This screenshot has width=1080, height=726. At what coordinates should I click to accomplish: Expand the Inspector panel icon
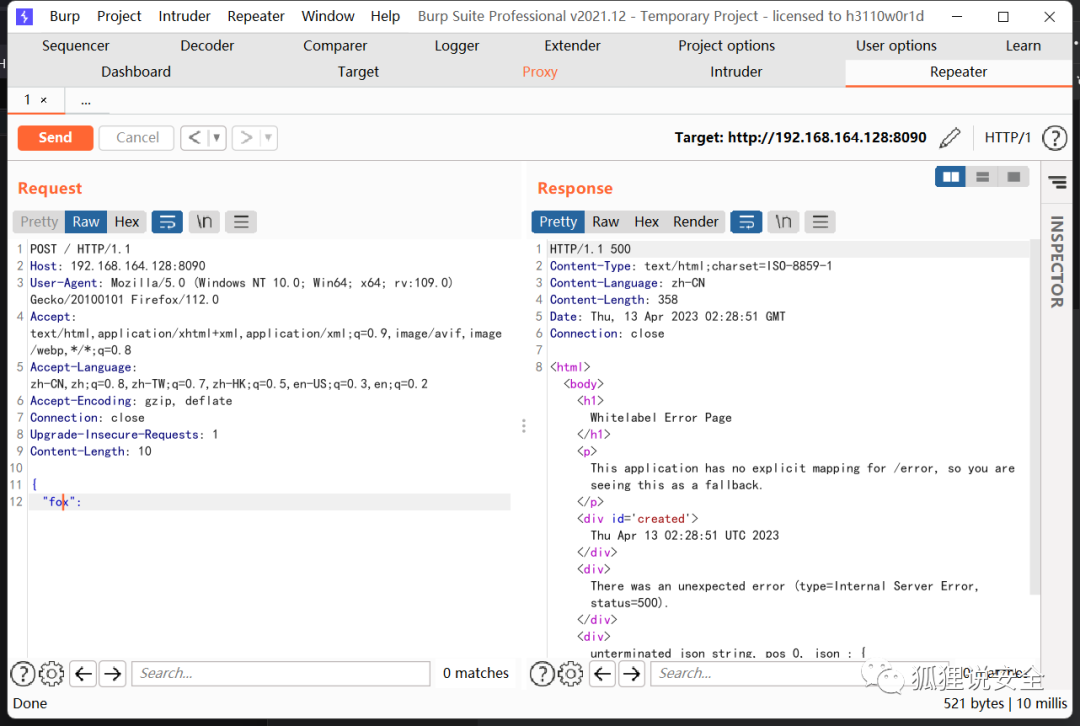[1057, 182]
